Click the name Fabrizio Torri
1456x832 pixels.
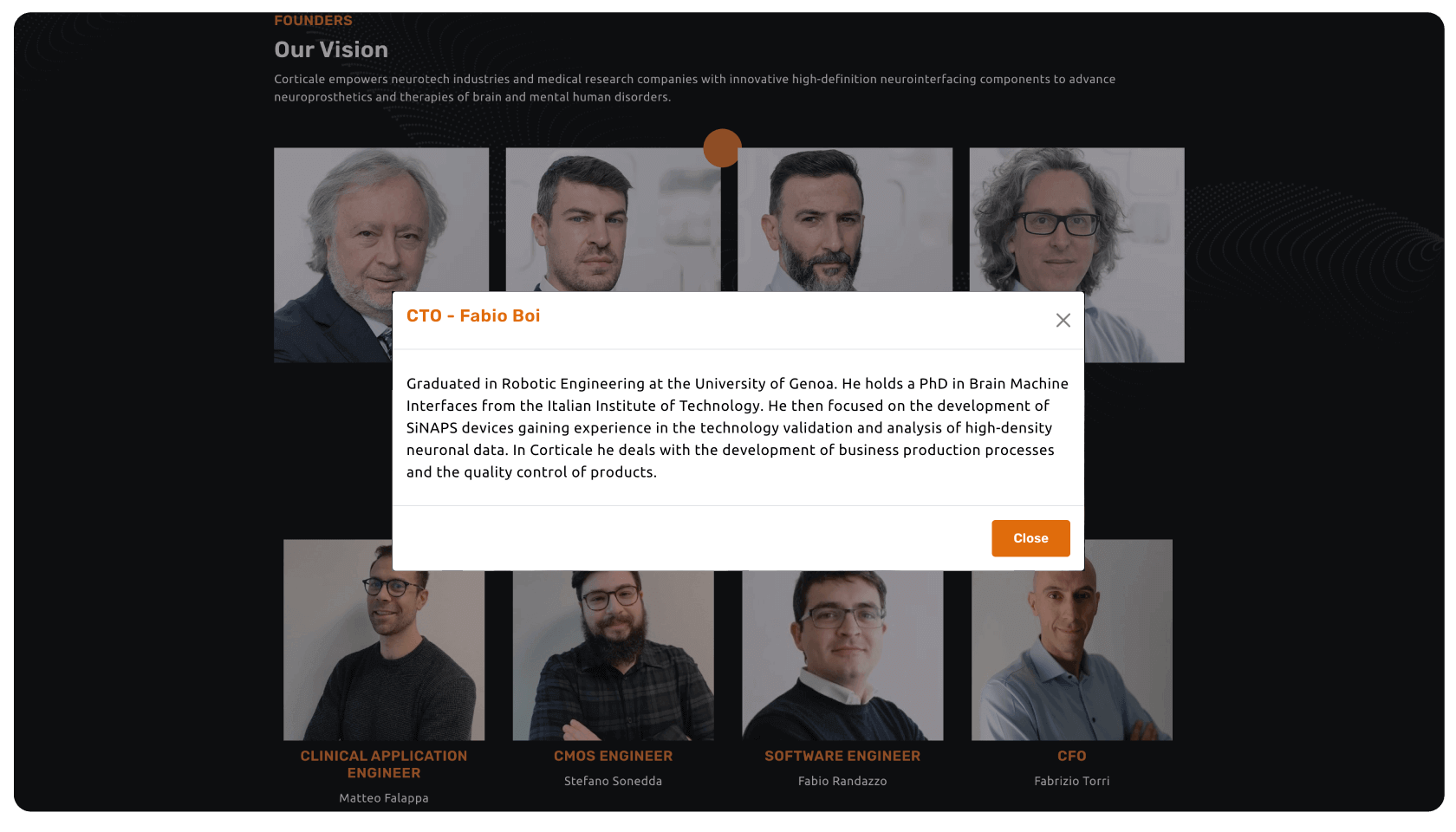1072,781
